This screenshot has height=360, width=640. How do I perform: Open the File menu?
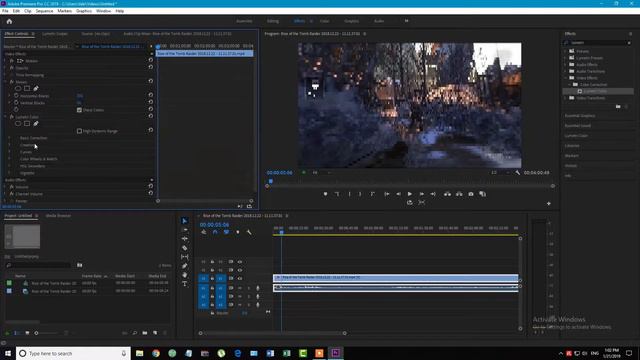pos(5,11)
